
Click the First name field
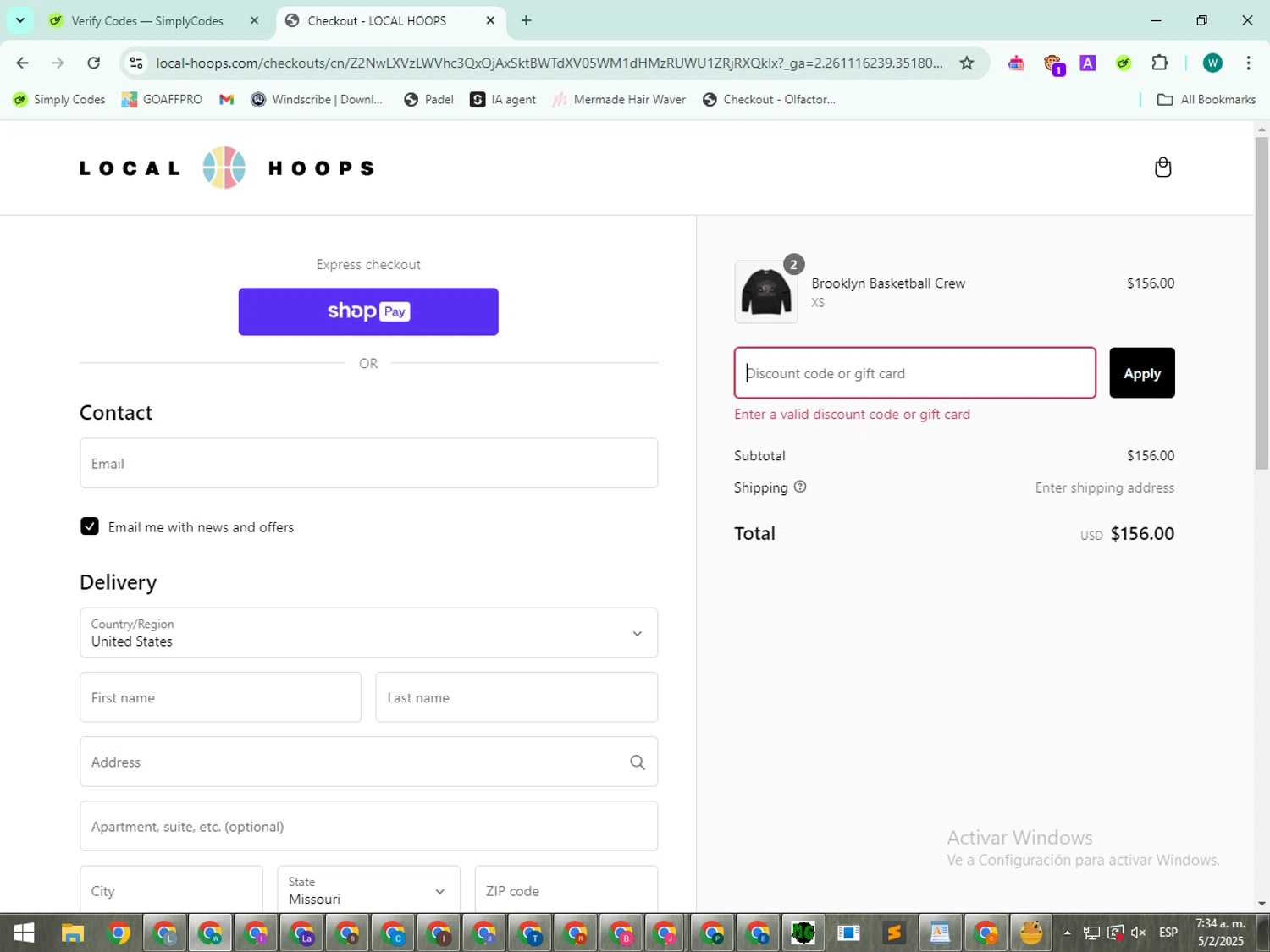tap(220, 697)
